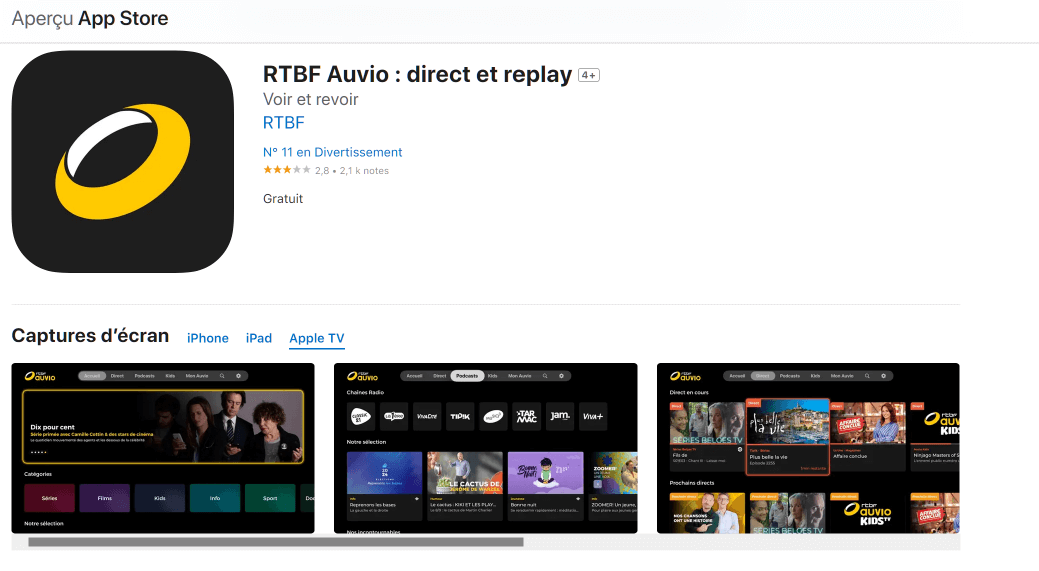Open the N° 11 en Divertissement ranking link
Image resolution: width=1039 pixels, height=571 pixels.
[333, 152]
